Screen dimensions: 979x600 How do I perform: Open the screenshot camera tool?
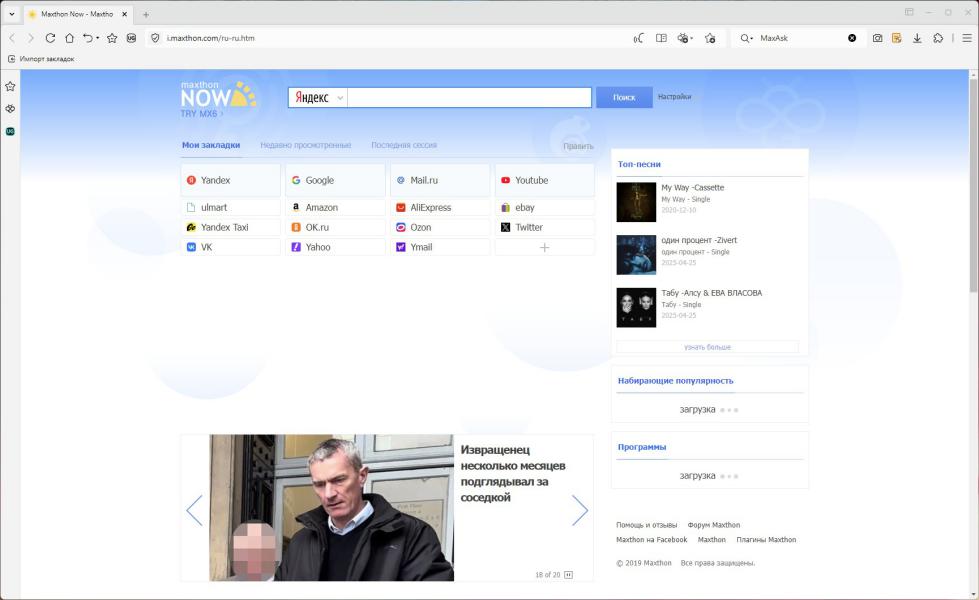tap(877, 38)
